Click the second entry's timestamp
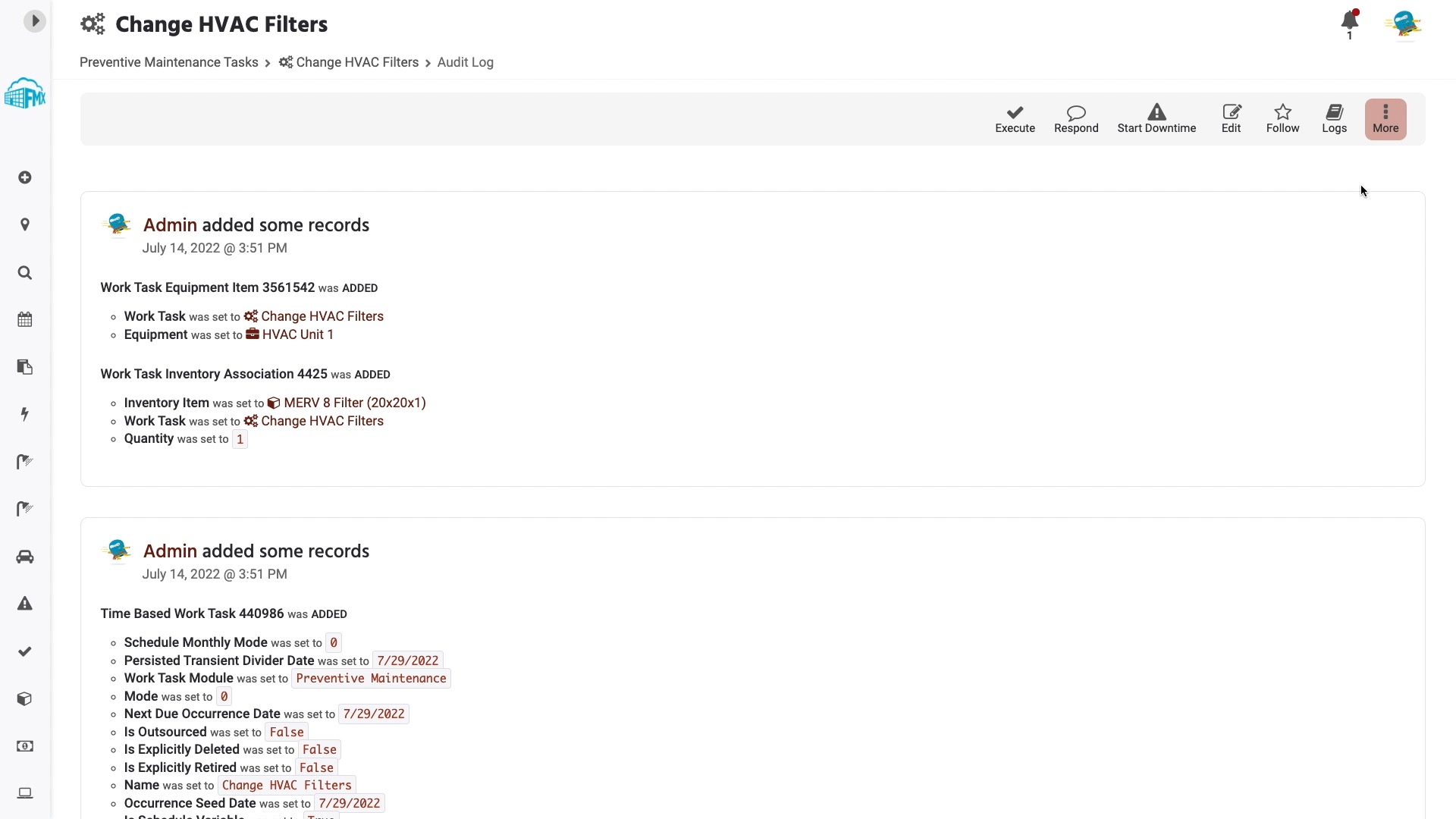This screenshot has width=1456, height=819. pyautogui.click(x=215, y=574)
